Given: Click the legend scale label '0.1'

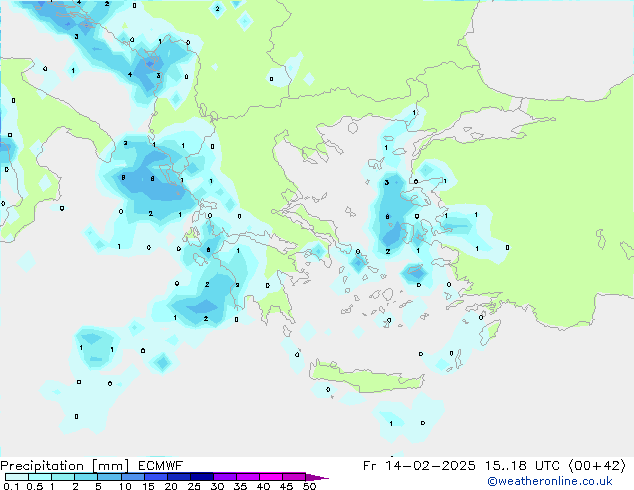Looking at the screenshot, I should point(11,486).
